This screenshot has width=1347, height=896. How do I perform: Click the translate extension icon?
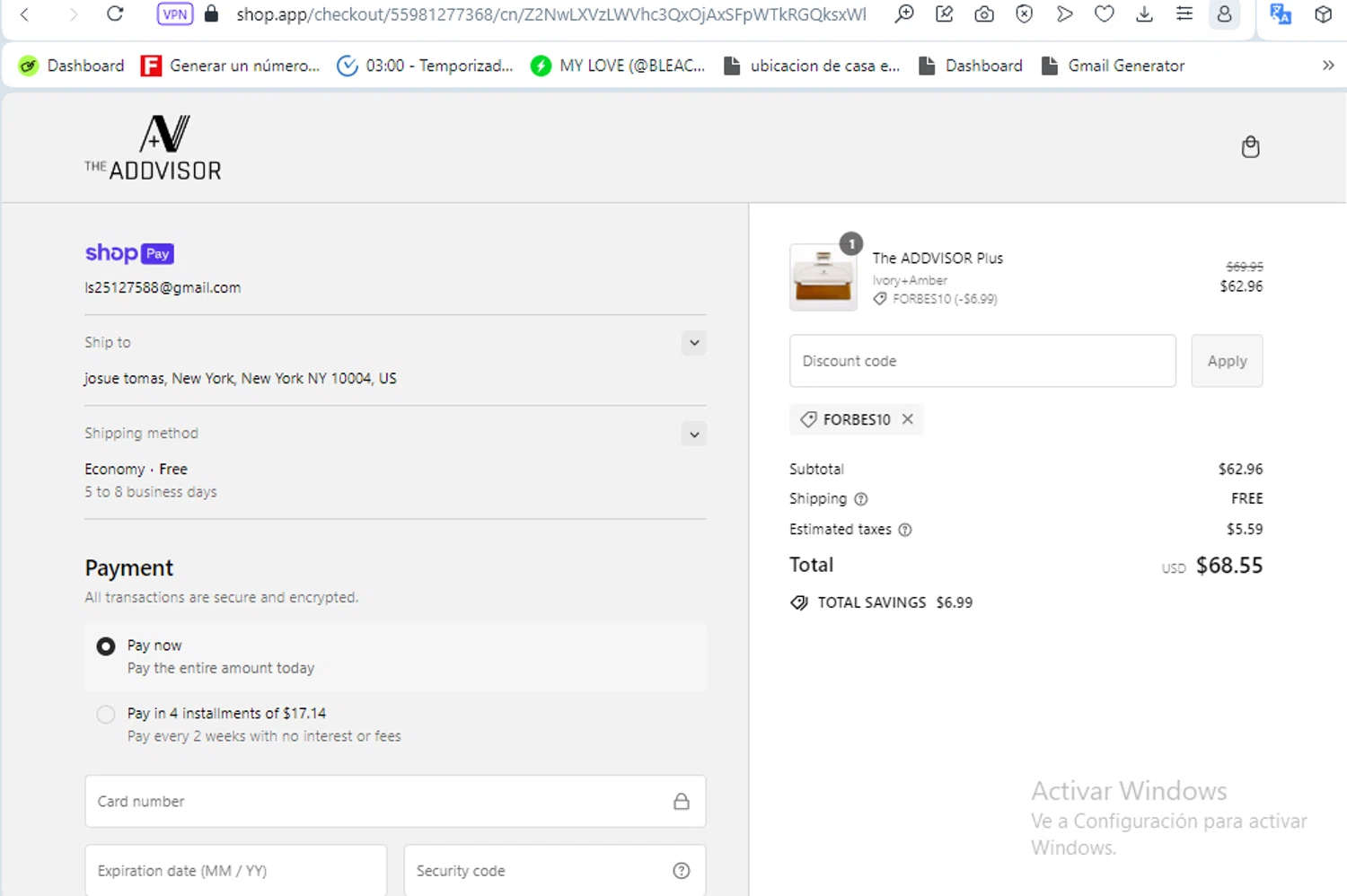pyautogui.click(x=1281, y=13)
